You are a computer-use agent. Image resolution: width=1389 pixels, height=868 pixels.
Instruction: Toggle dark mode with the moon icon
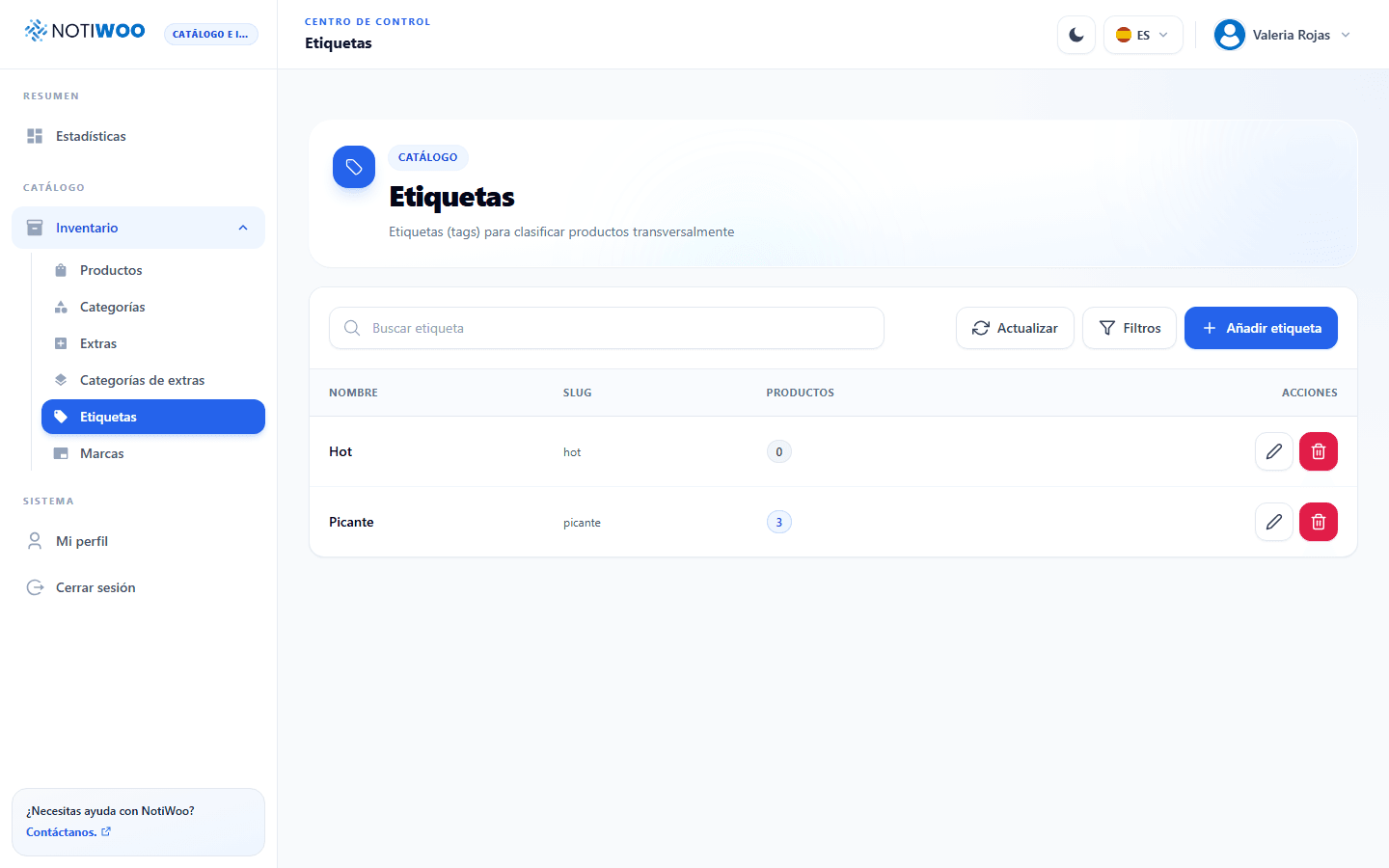pos(1076,35)
